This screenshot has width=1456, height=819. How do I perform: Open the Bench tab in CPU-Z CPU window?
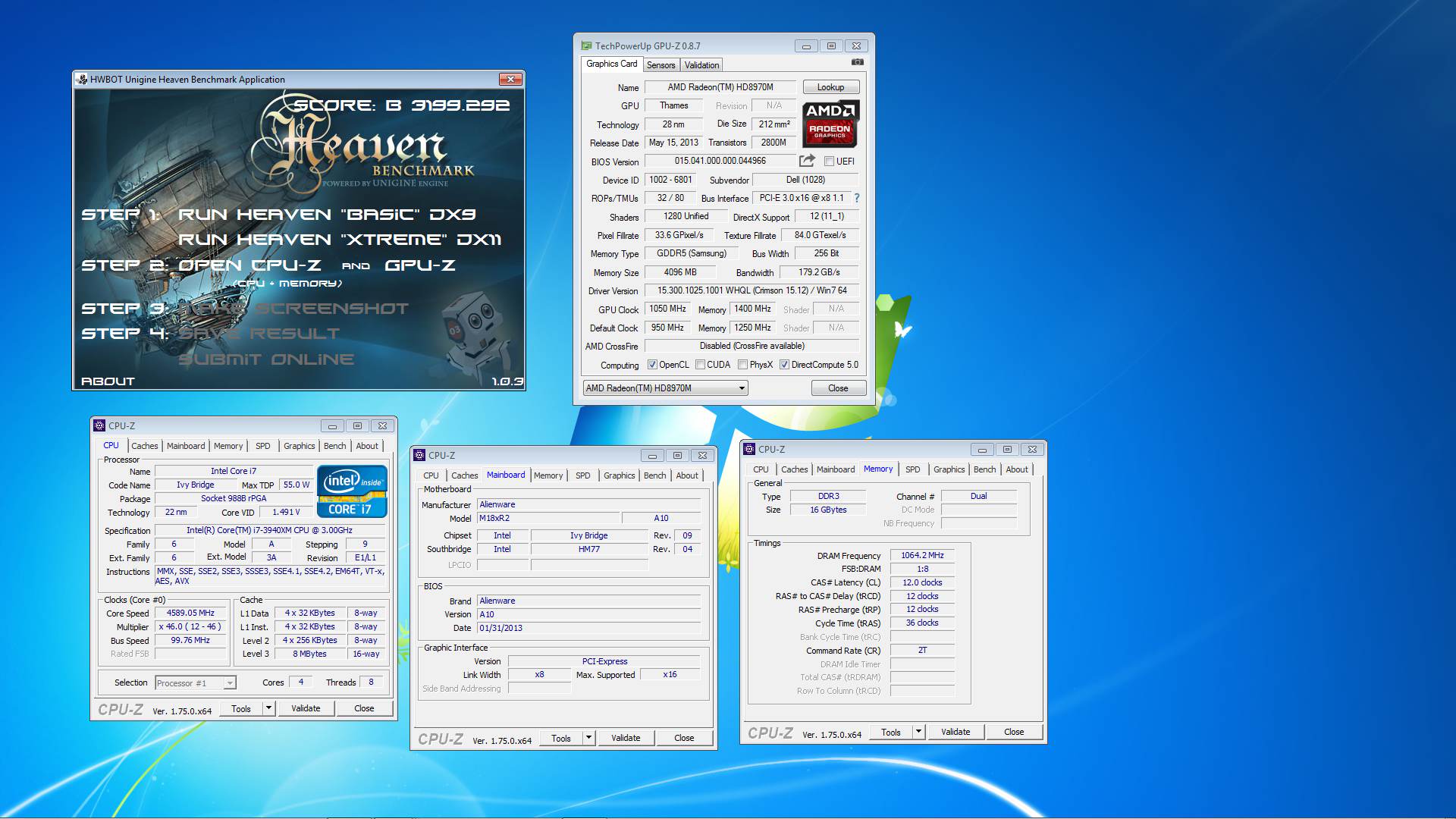coord(334,446)
